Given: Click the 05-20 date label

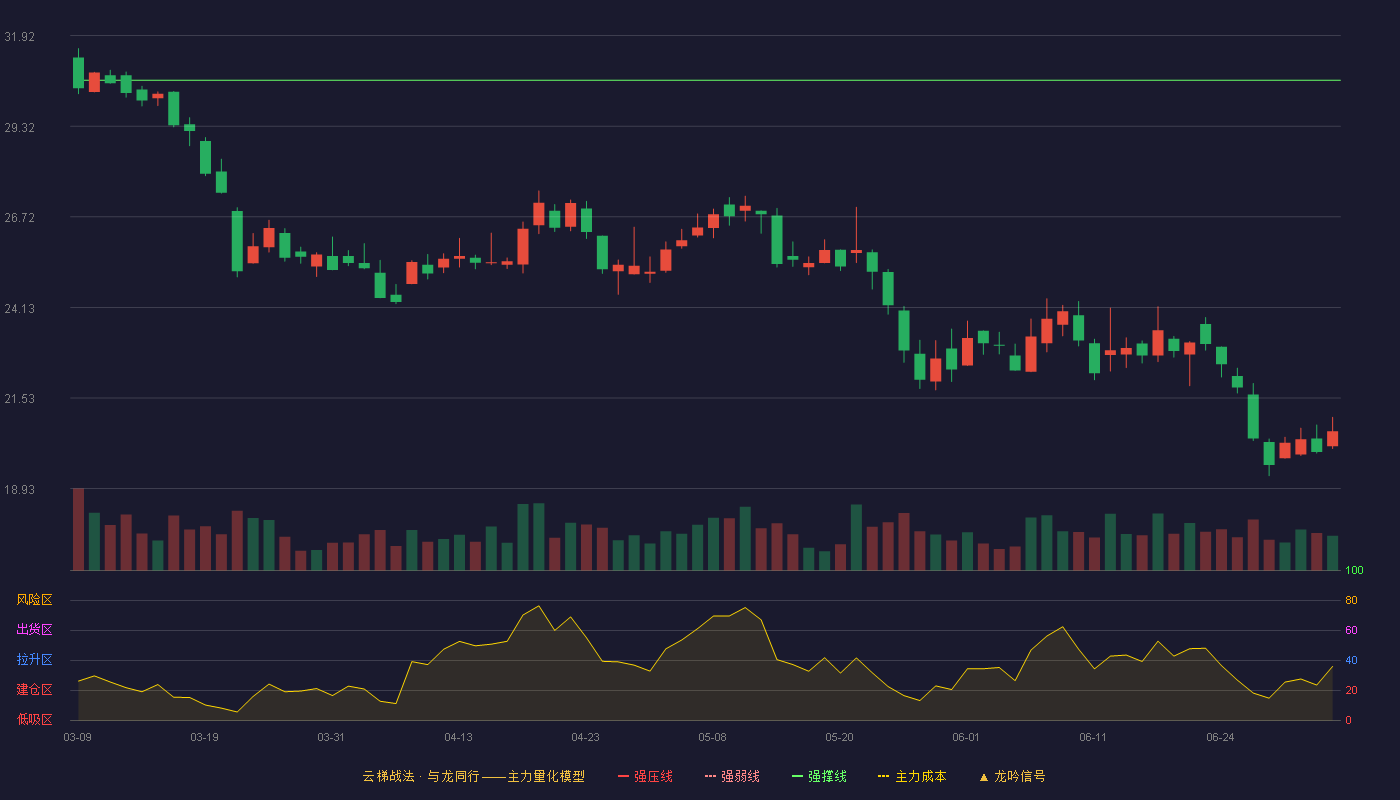Looking at the screenshot, I should pyautogui.click(x=839, y=737).
